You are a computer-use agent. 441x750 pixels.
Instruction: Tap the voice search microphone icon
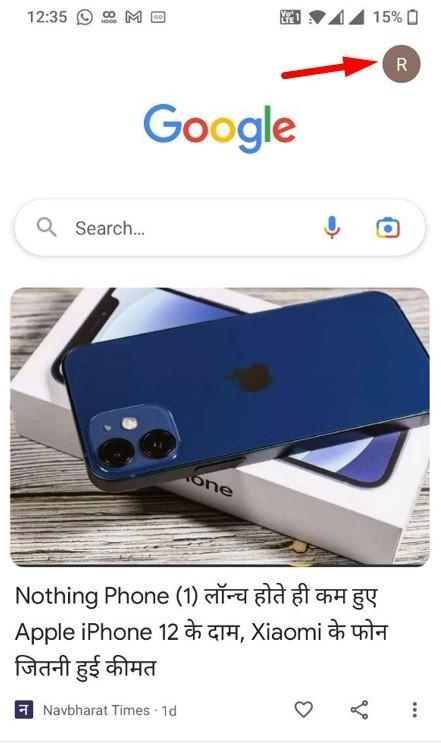pyautogui.click(x=331, y=228)
